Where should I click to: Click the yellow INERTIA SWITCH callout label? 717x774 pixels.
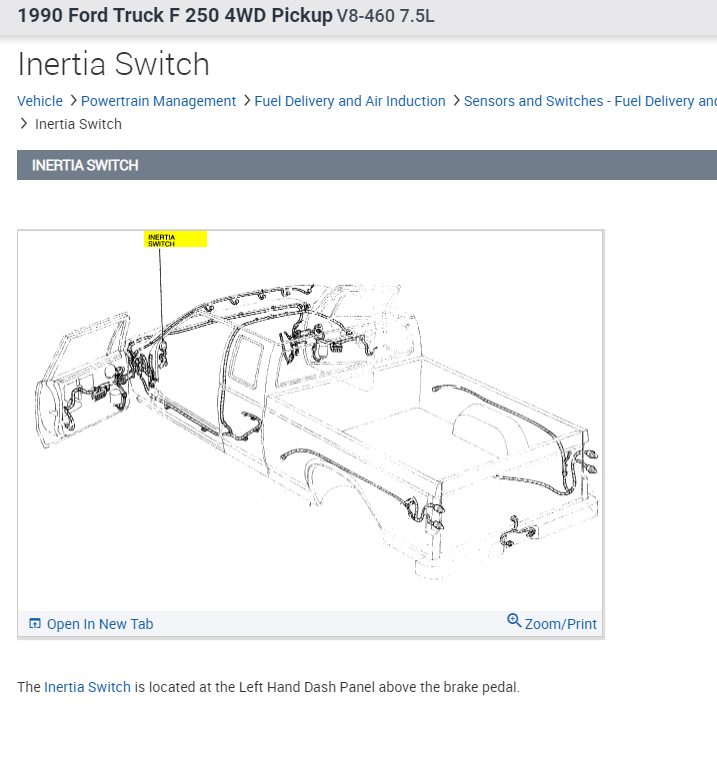pyautogui.click(x=175, y=239)
